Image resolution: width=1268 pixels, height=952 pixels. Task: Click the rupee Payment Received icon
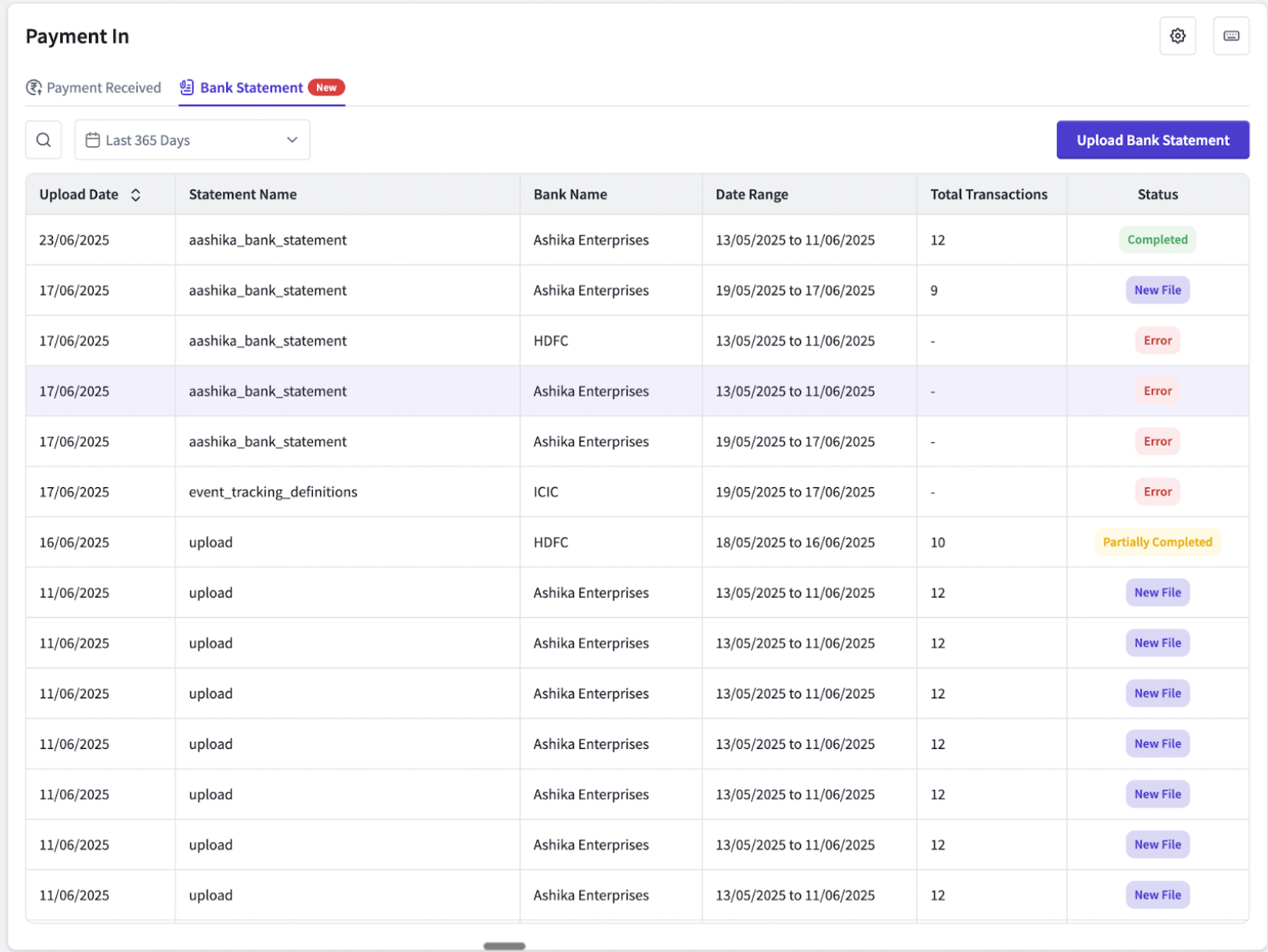click(x=34, y=87)
